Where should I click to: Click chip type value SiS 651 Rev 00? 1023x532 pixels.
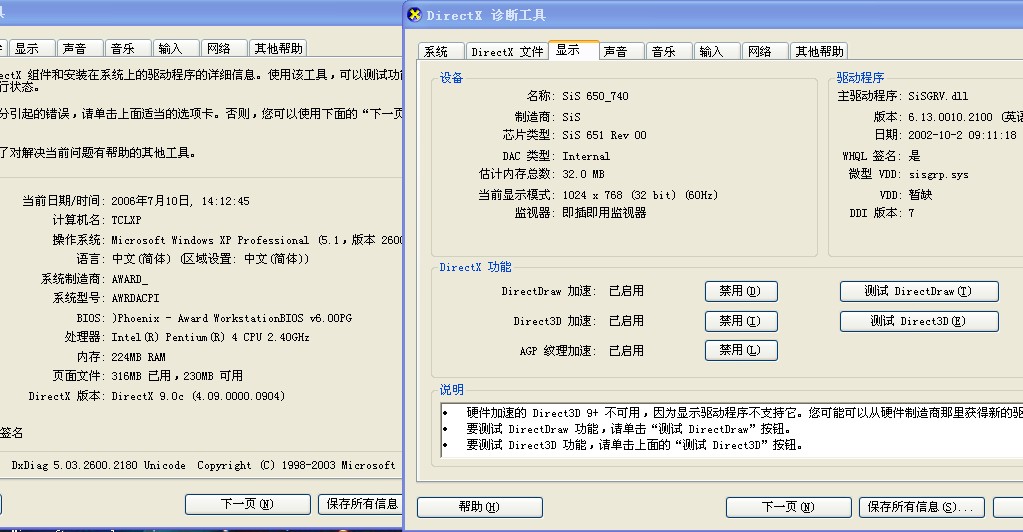604,135
